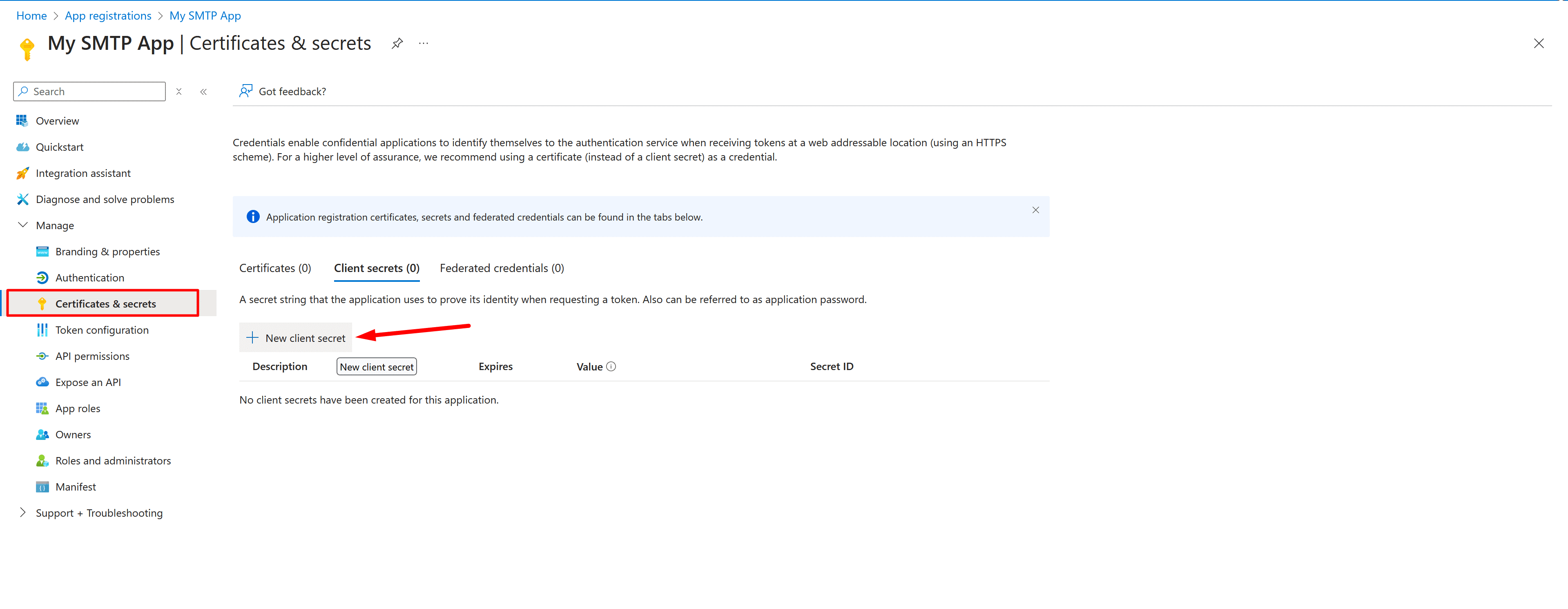Open Roles and administrators menu item

(113, 460)
